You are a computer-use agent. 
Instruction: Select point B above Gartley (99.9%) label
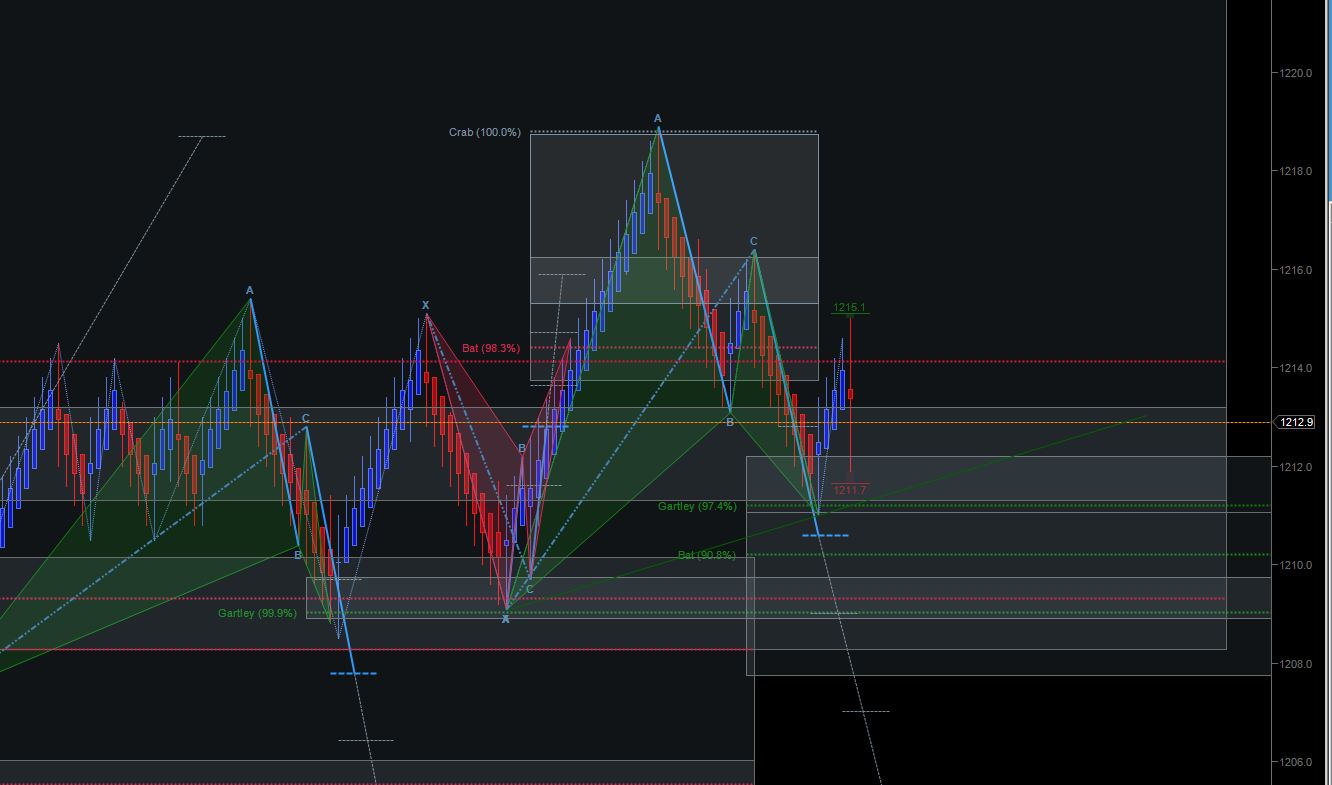tap(298, 554)
